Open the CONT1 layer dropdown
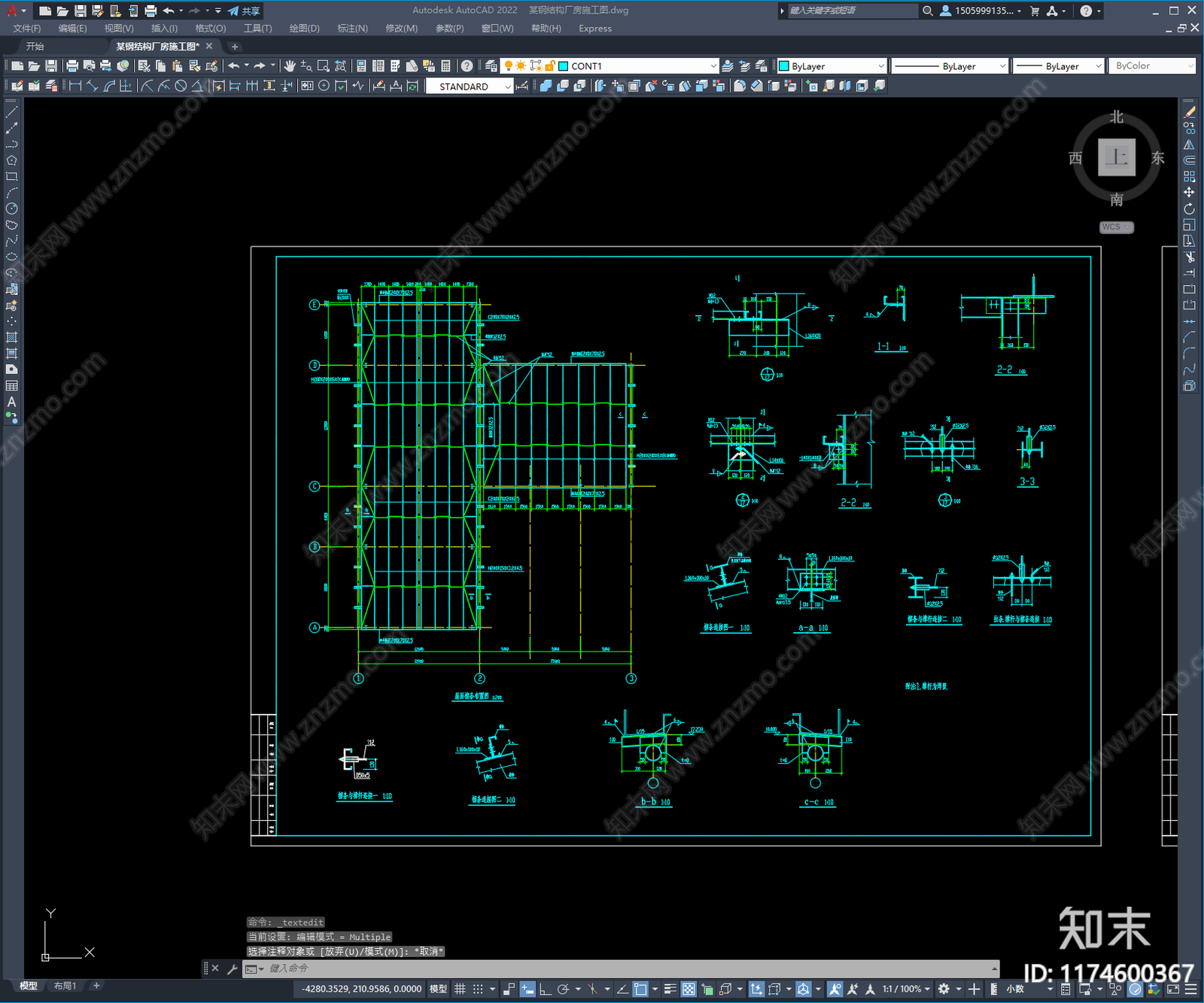1204x1003 pixels. pyautogui.click(x=713, y=66)
